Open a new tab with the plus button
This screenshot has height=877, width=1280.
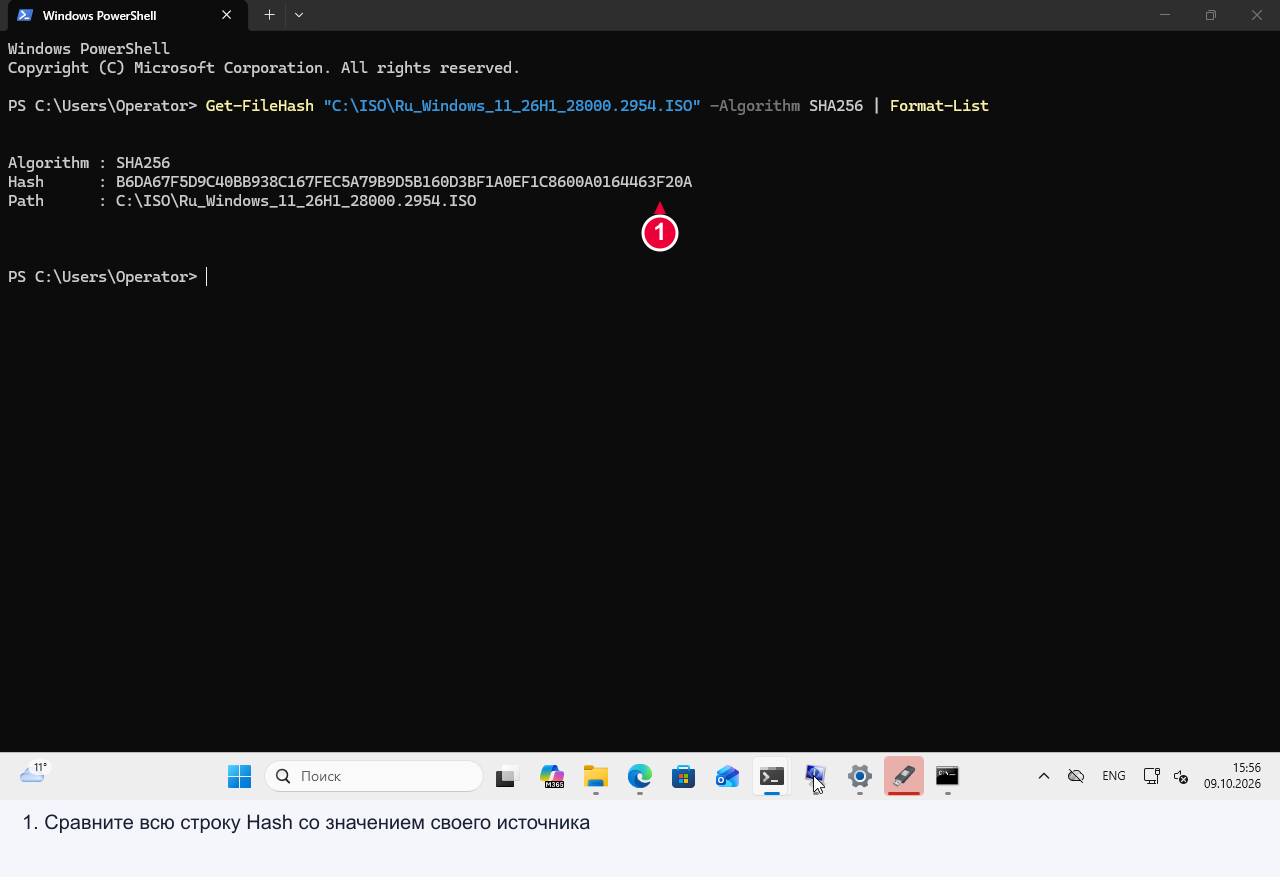269,15
